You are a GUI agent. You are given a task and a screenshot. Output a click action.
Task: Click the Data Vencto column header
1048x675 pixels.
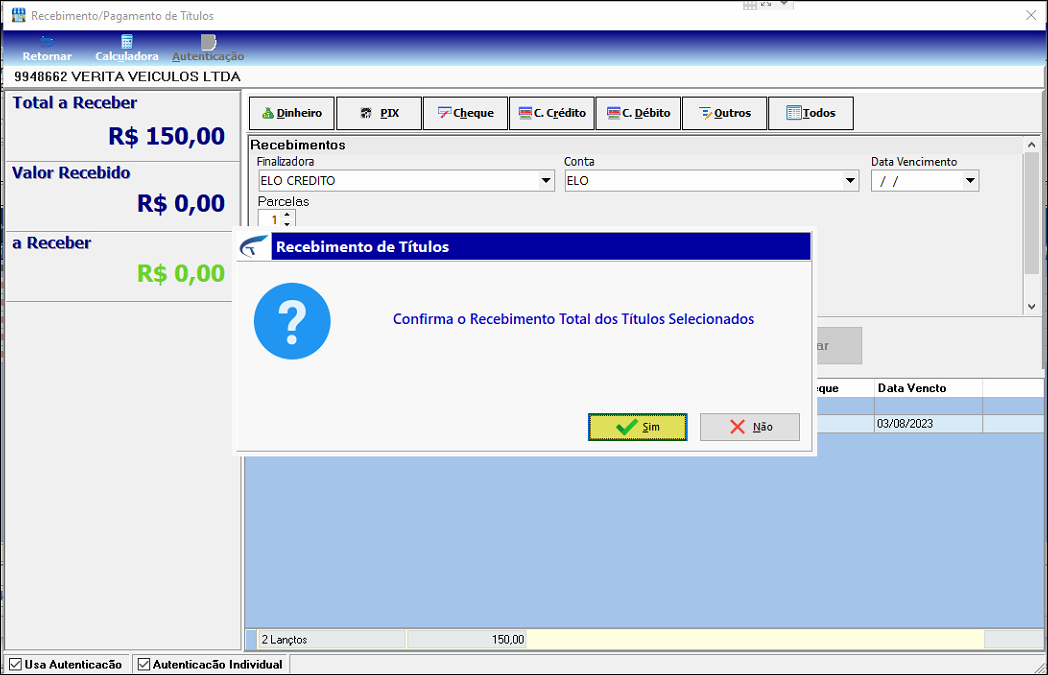coord(928,388)
